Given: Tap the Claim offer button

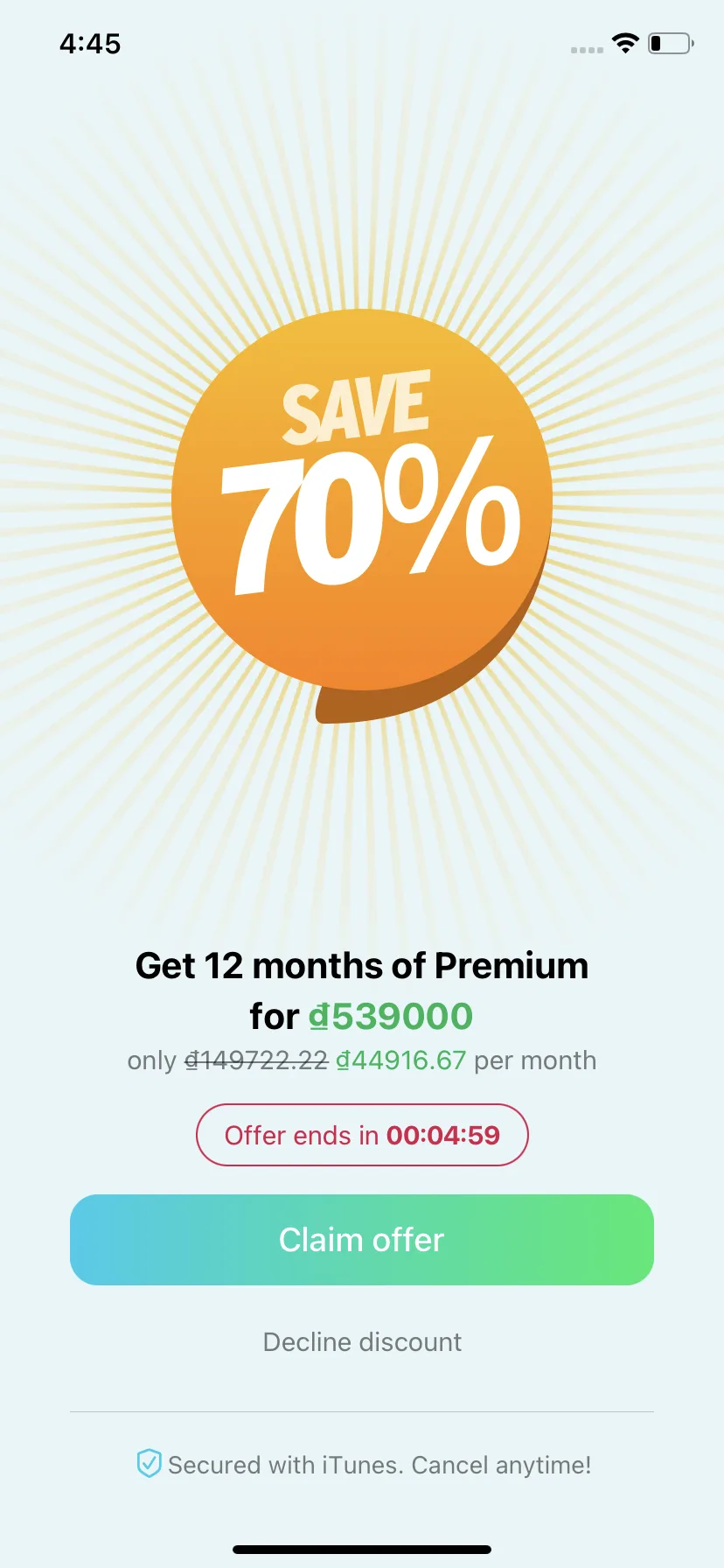Looking at the screenshot, I should coord(362,1240).
